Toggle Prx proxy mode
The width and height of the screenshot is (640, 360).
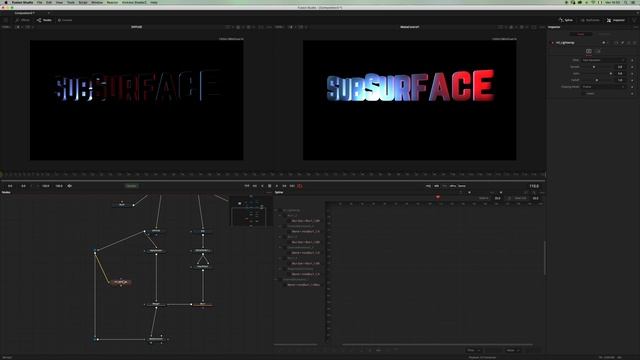444,186
